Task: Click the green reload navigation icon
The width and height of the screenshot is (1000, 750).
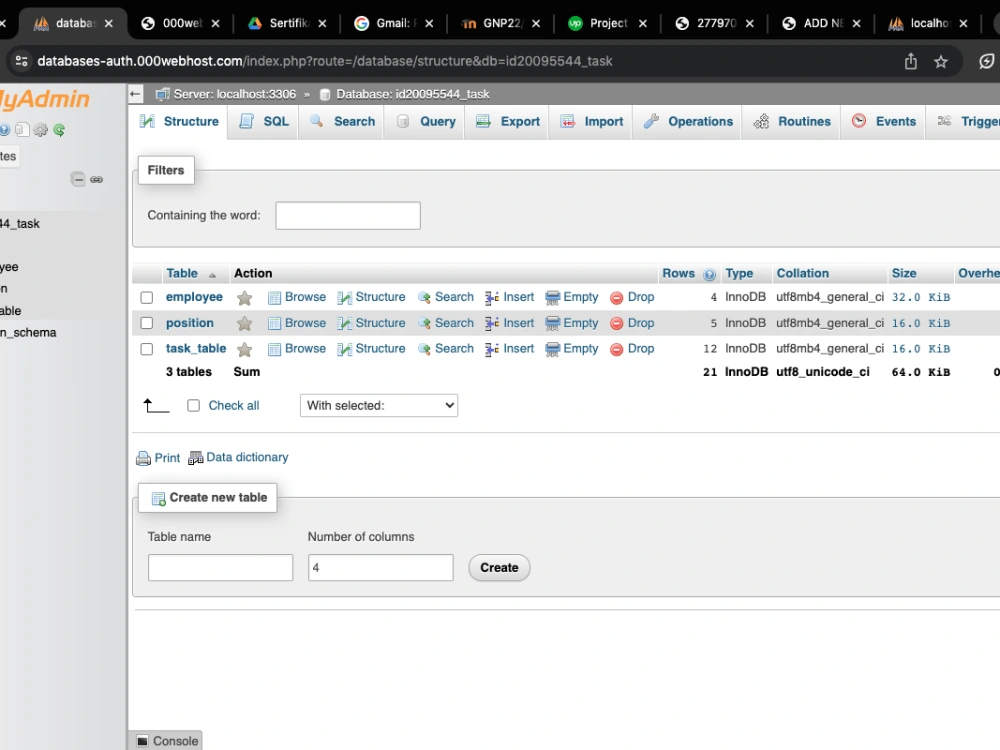Action: 59,130
